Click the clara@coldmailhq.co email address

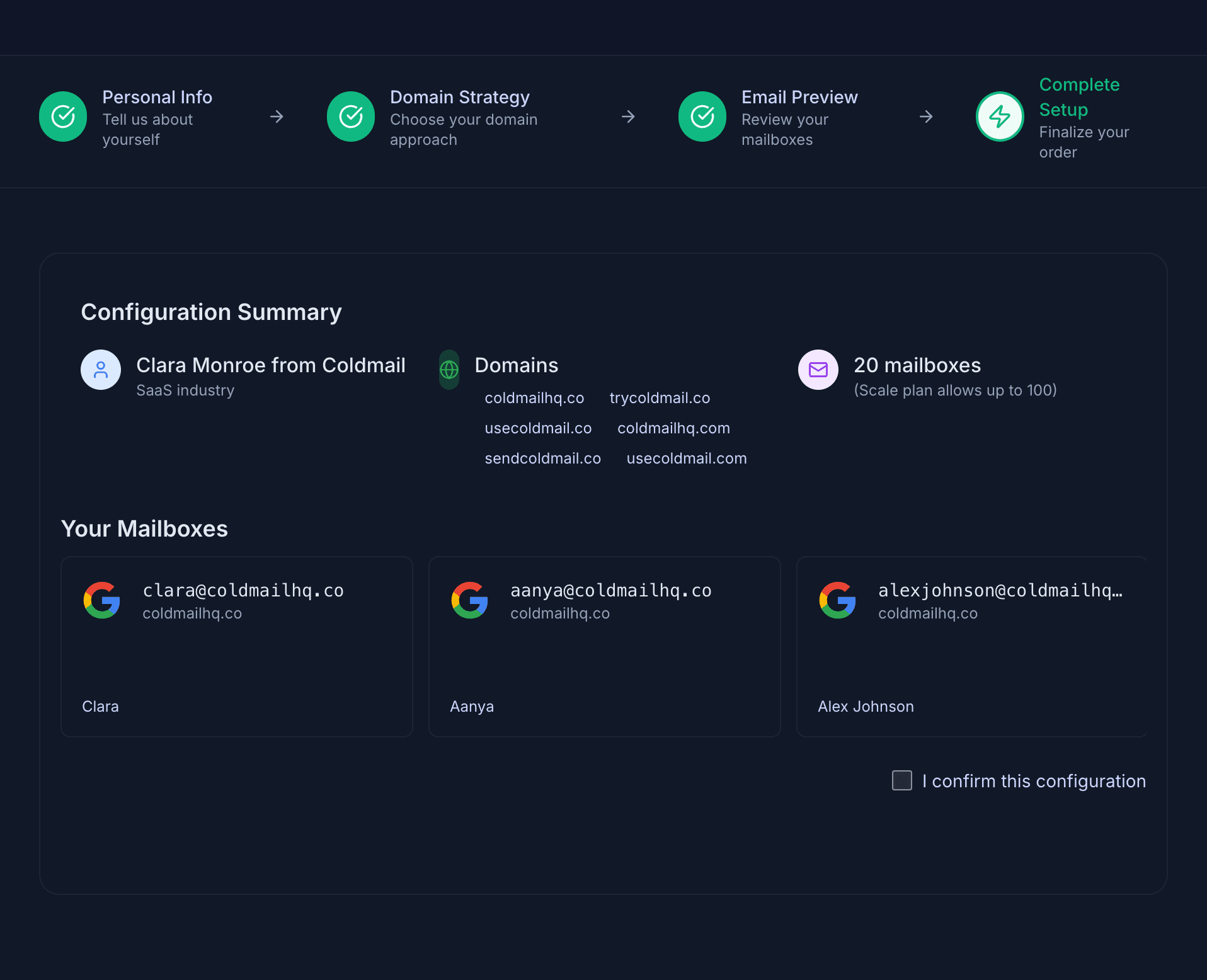point(243,591)
